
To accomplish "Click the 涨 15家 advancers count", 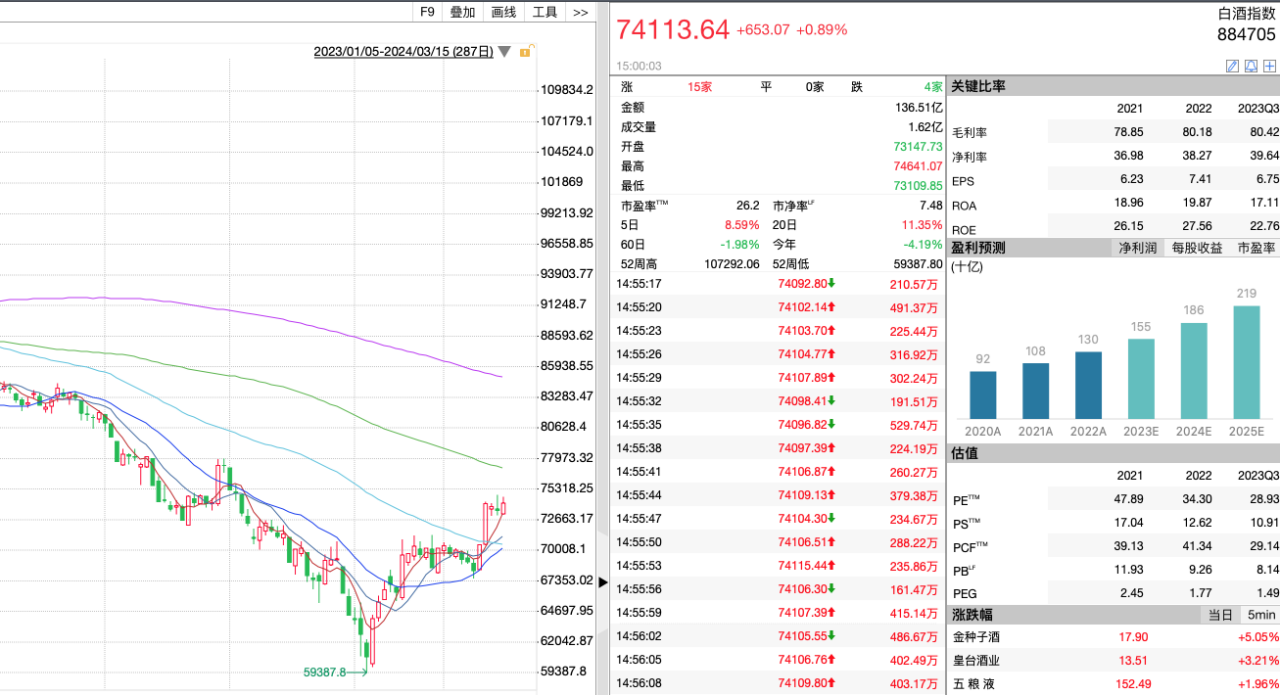I will point(699,87).
